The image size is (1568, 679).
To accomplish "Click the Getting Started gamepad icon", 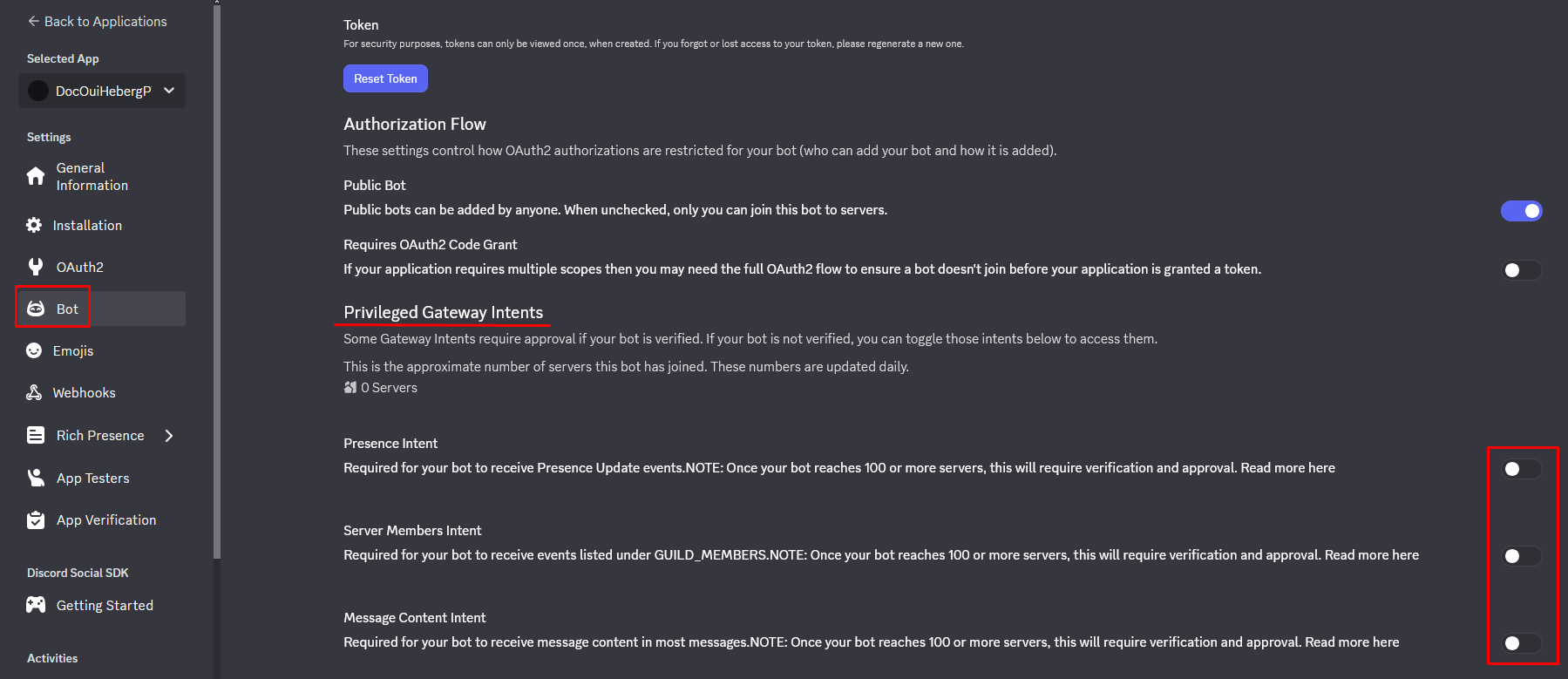I will coord(36,605).
